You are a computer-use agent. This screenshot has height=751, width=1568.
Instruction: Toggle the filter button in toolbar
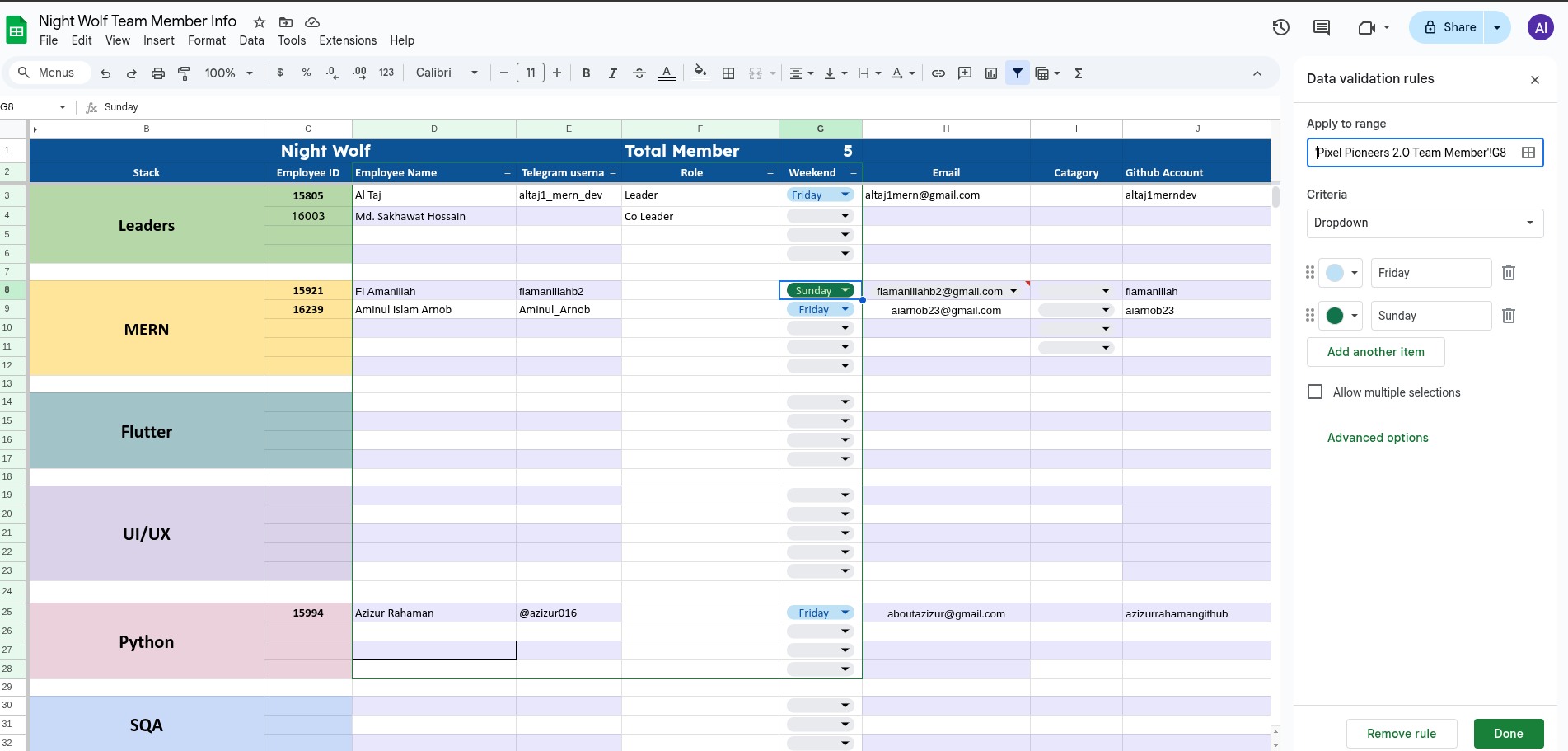click(1018, 73)
